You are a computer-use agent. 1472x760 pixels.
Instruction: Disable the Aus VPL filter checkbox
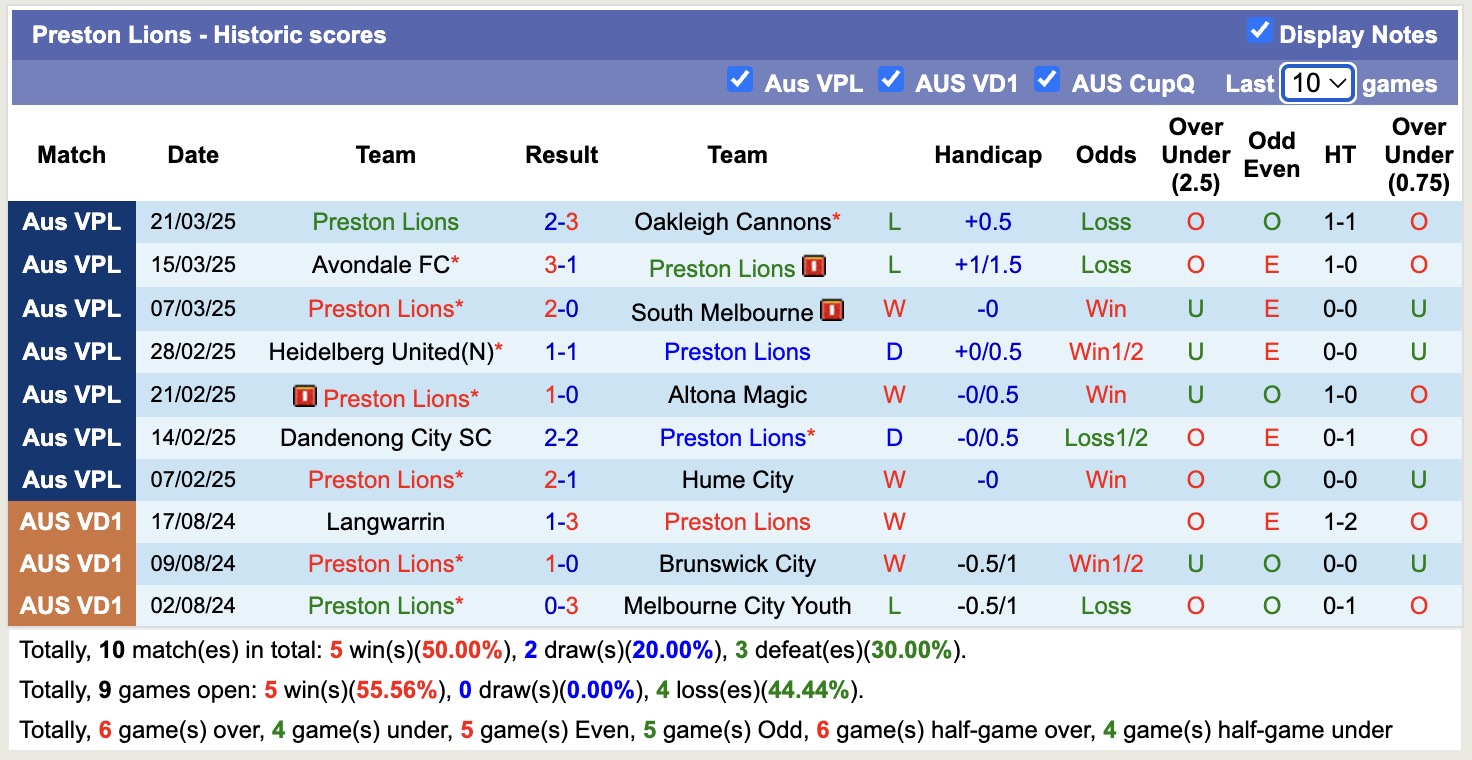click(740, 78)
